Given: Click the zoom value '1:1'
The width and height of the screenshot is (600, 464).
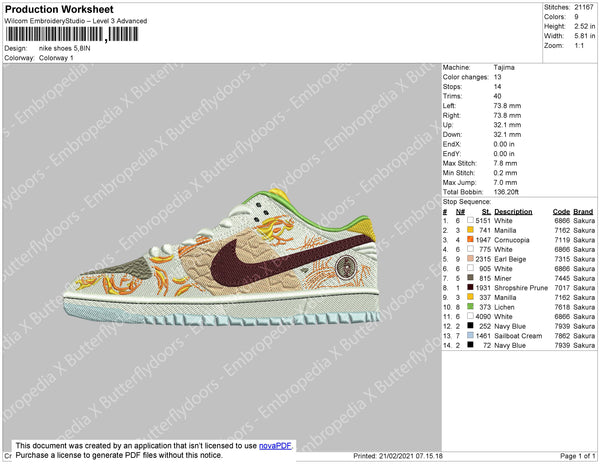Looking at the screenshot, I should [579, 46].
